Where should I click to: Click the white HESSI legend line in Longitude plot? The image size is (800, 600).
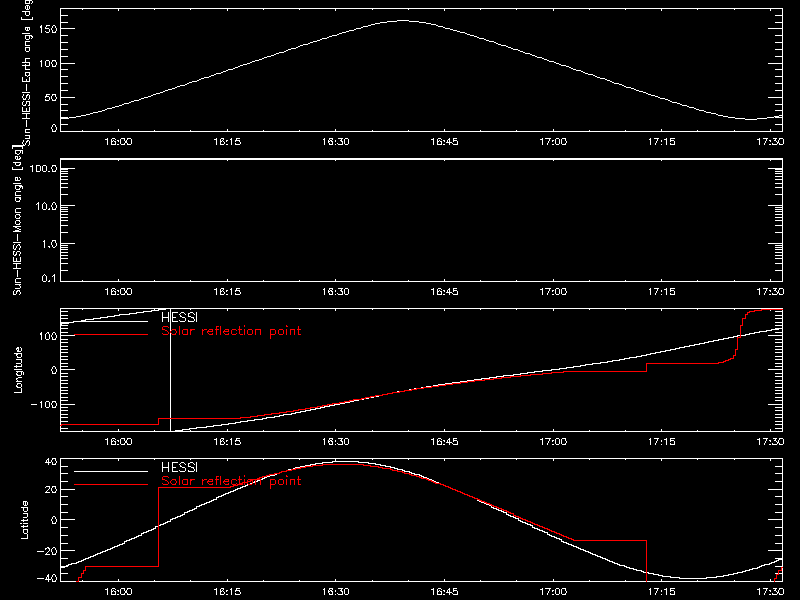pyautogui.click(x=111, y=321)
